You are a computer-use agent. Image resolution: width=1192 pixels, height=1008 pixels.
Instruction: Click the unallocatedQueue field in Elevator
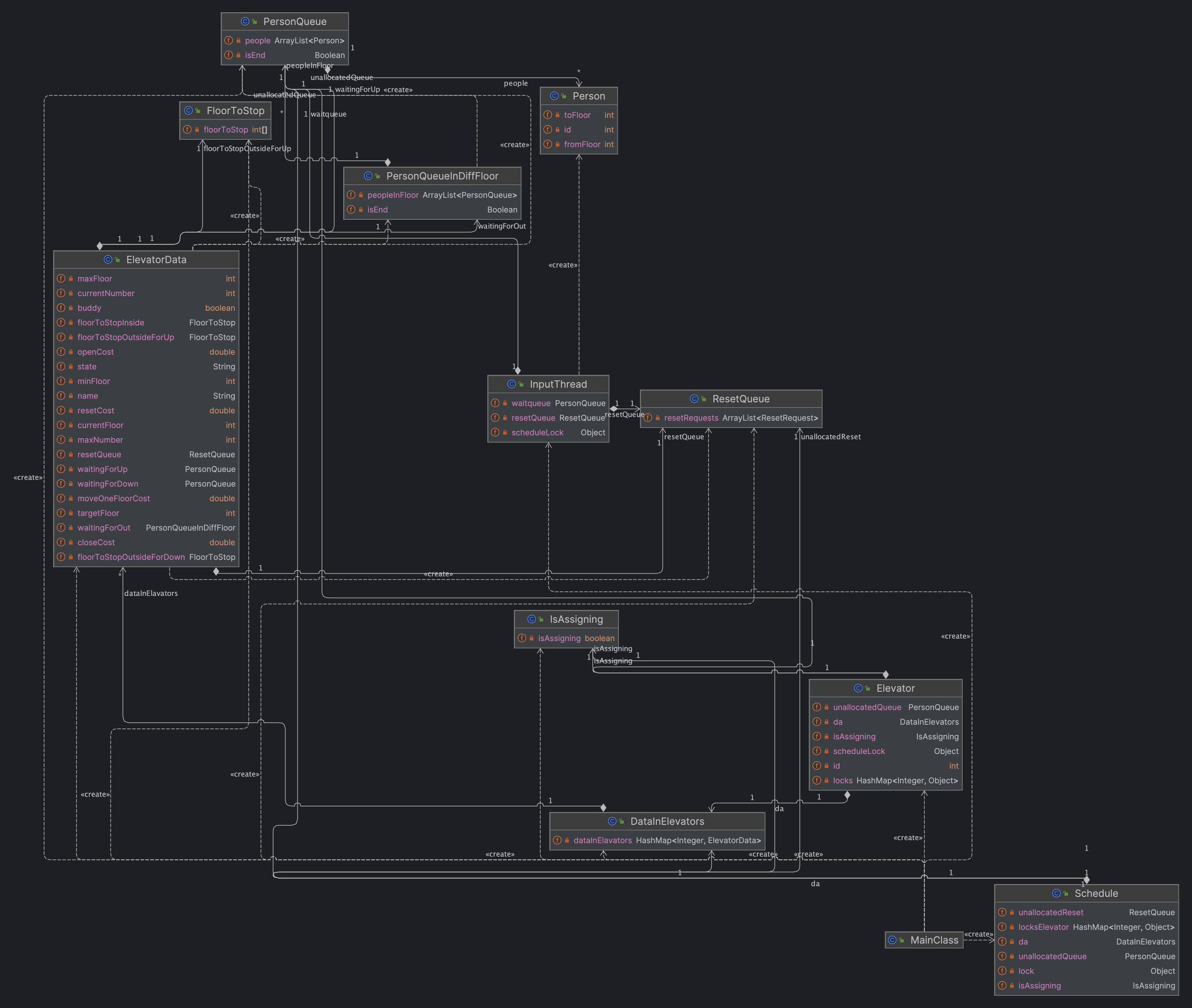[886, 707]
